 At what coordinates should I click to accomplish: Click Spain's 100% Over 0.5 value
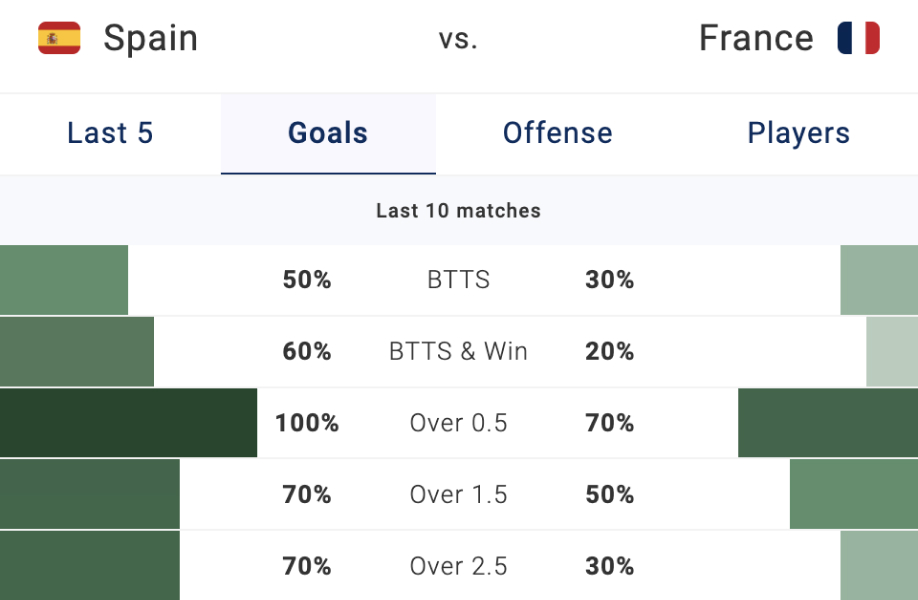pyautogui.click(x=307, y=423)
